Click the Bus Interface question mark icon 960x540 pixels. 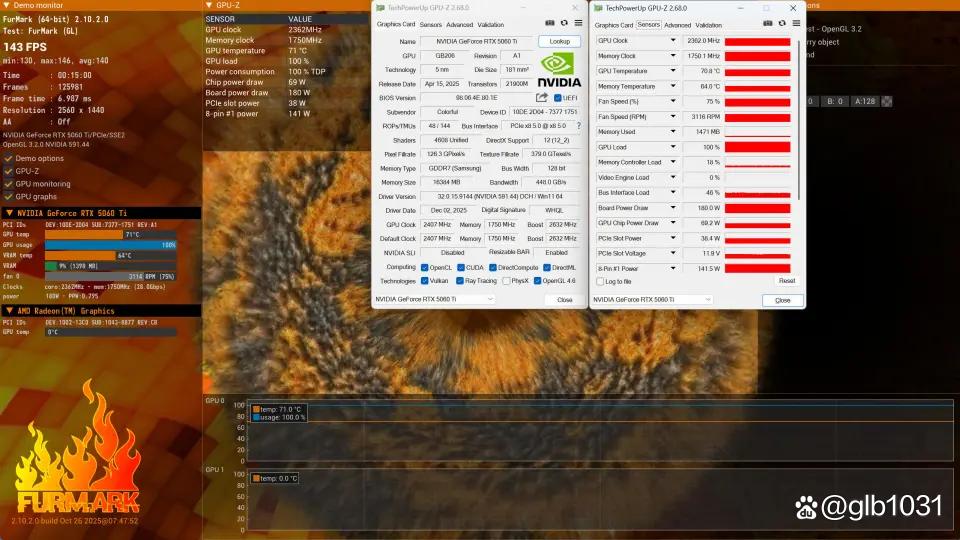[579, 126]
